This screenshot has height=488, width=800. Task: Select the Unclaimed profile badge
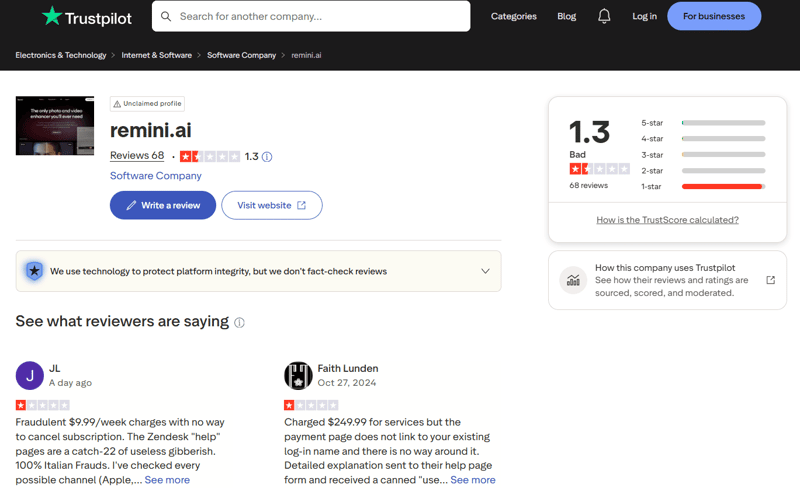tap(147, 104)
